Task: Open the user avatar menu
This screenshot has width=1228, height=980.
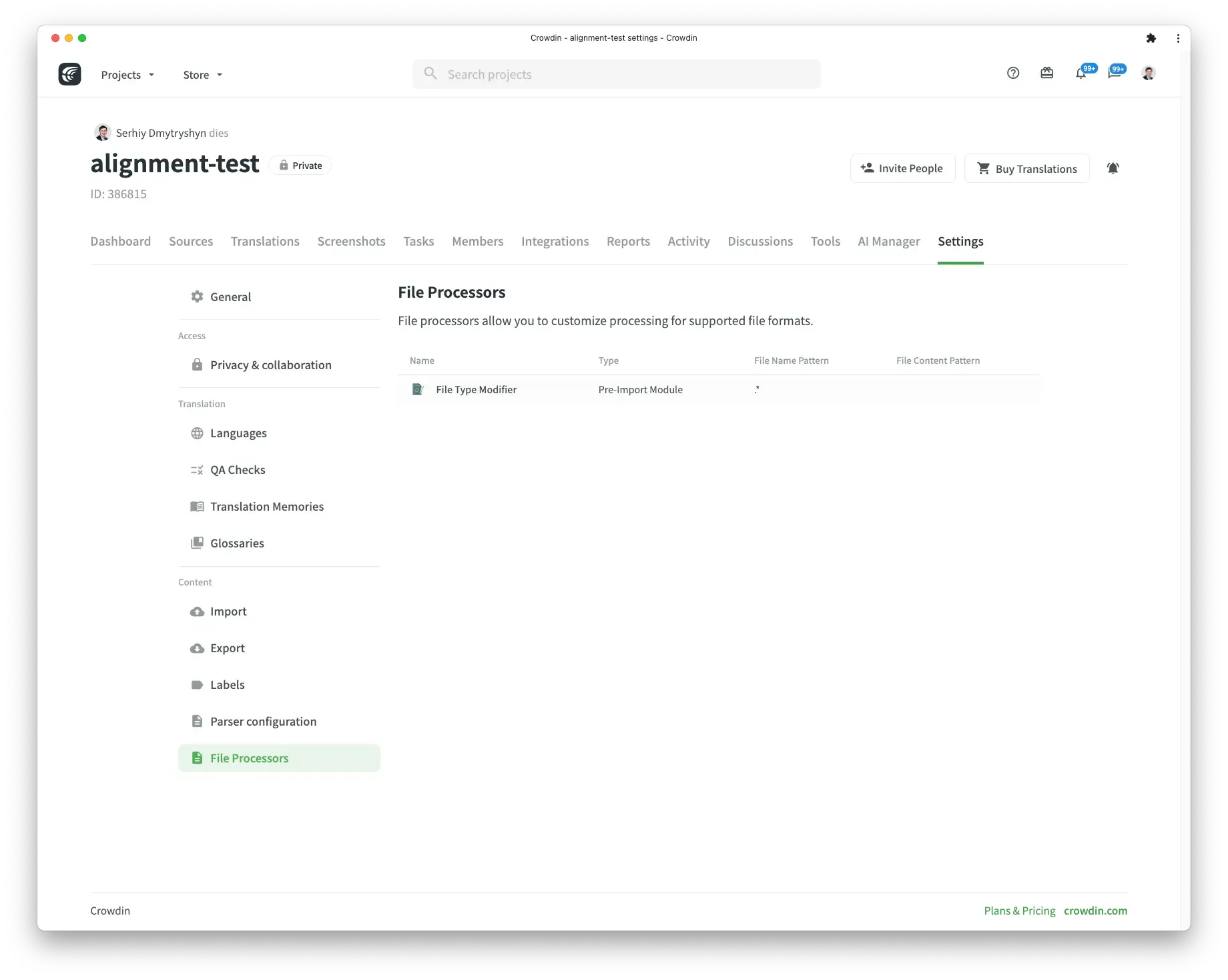Action: click(1148, 72)
